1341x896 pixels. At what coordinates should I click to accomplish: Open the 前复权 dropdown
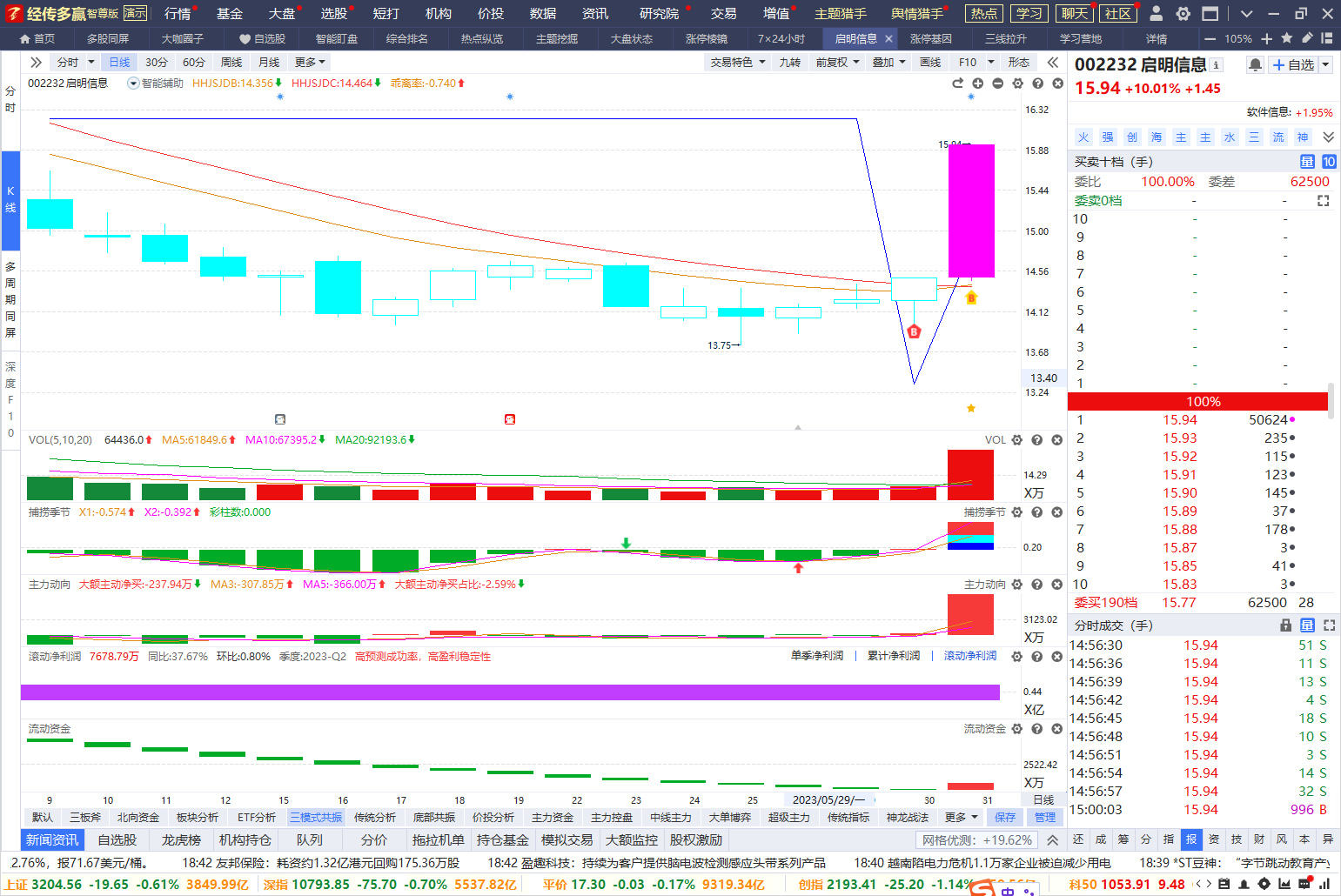[x=837, y=62]
